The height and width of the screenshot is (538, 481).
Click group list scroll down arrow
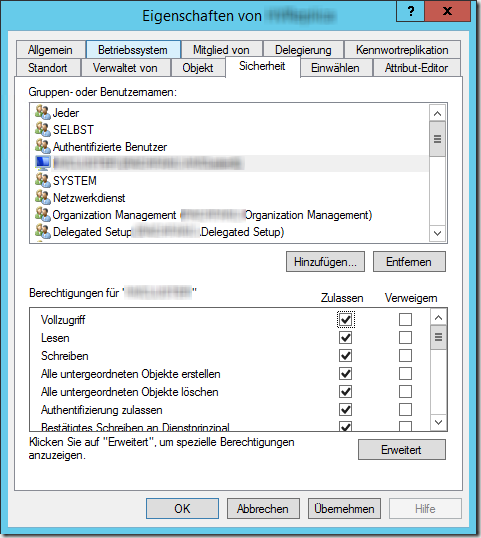point(437,233)
